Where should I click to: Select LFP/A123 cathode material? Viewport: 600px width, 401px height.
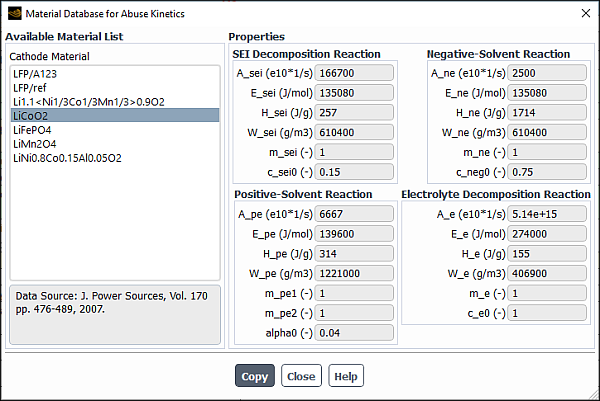(x=115, y=74)
